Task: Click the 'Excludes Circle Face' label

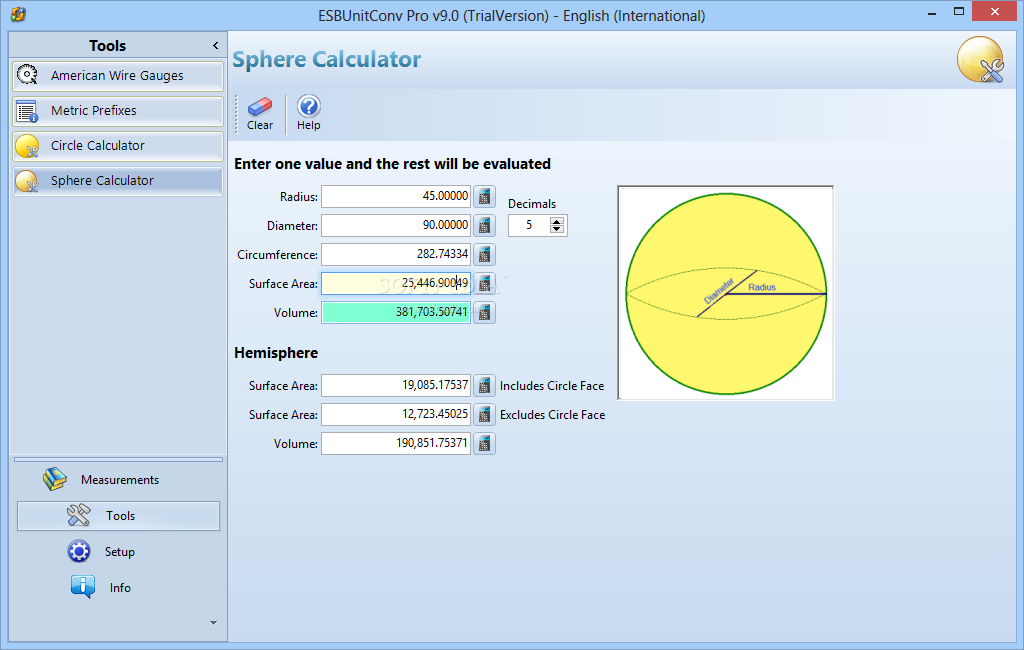Action: pos(552,415)
